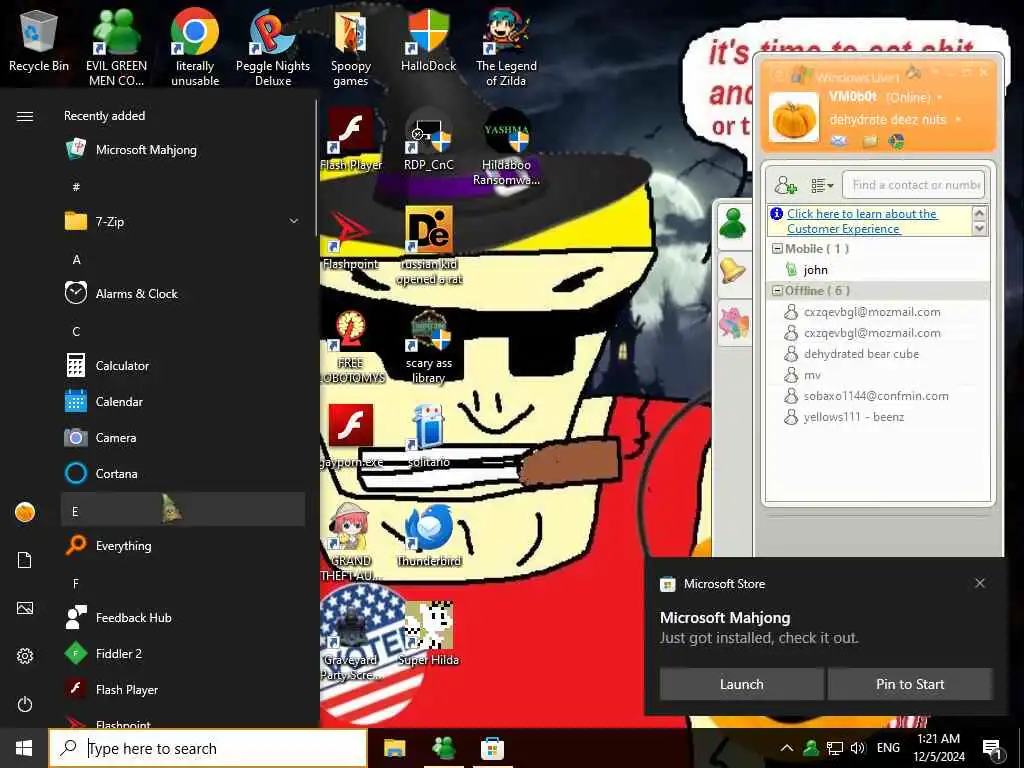Screen dimensions: 1024x768
Task: Open the Messenger email envelope icon
Action: point(839,141)
